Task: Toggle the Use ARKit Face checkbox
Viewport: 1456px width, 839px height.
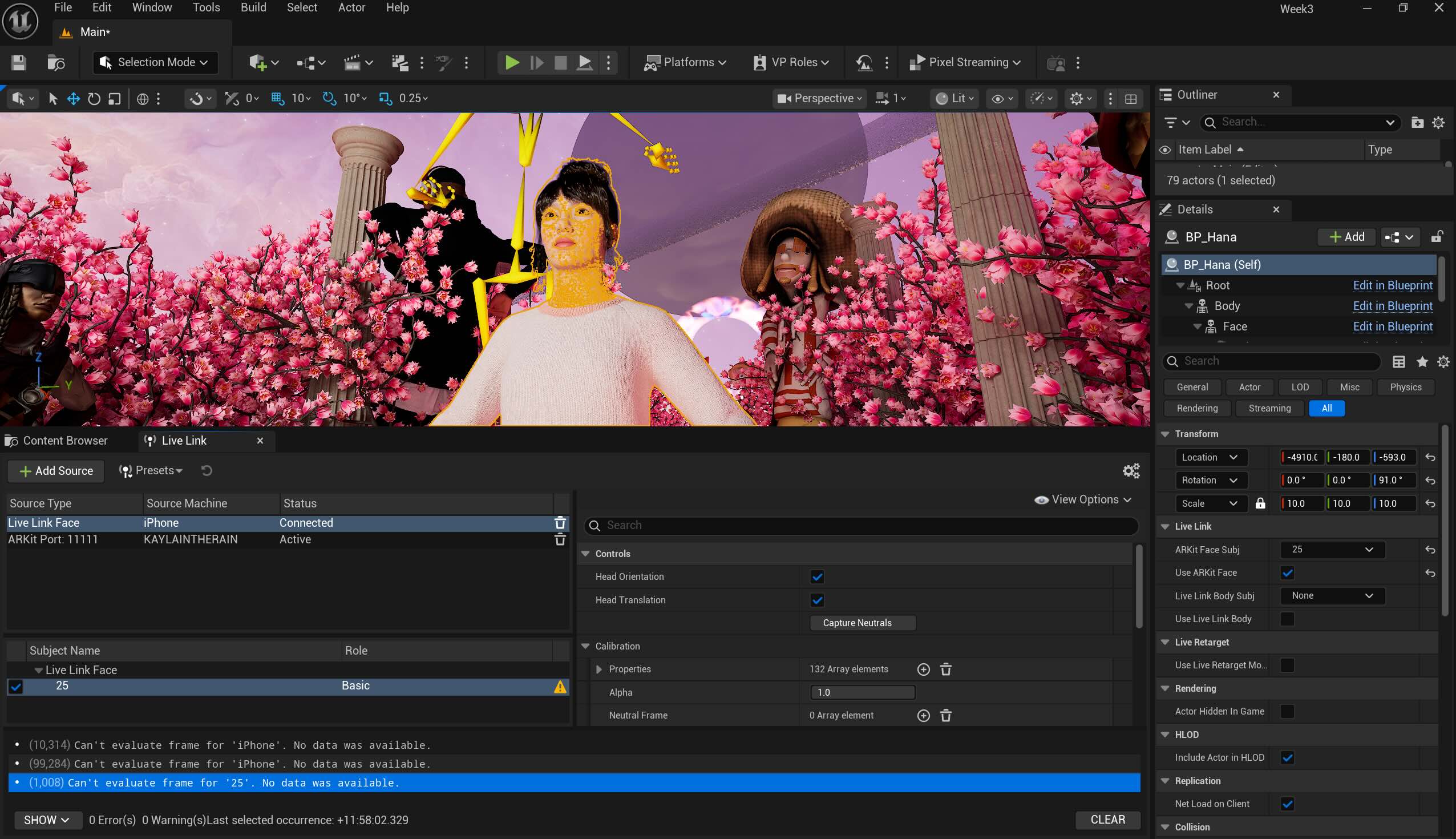Action: [1287, 572]
